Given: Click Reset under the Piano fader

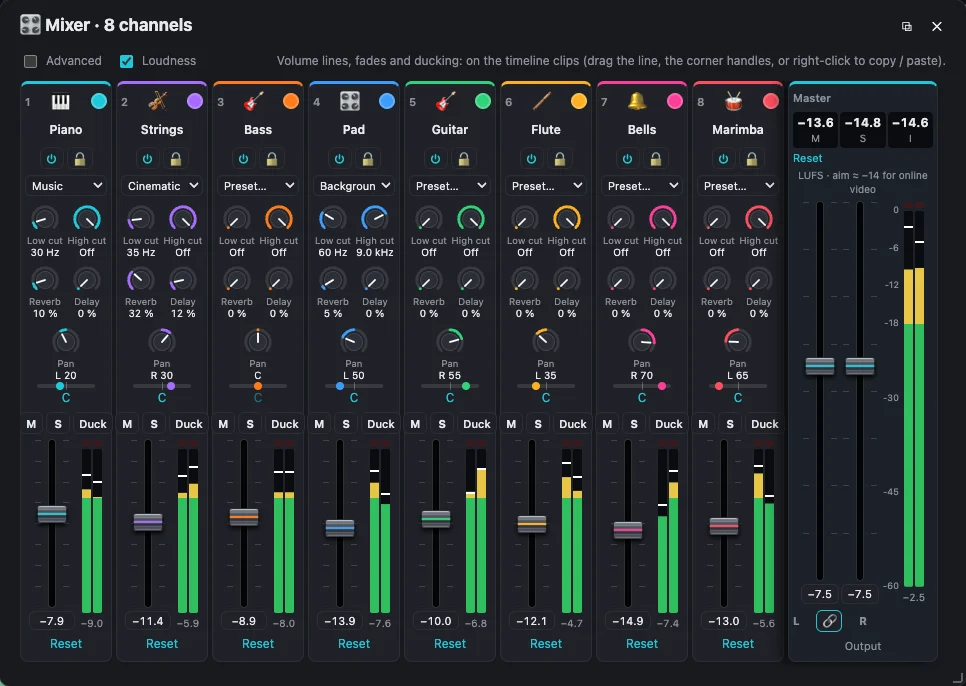Looking at the screenshot, I should pyautogui.click(x=66, y=644).
